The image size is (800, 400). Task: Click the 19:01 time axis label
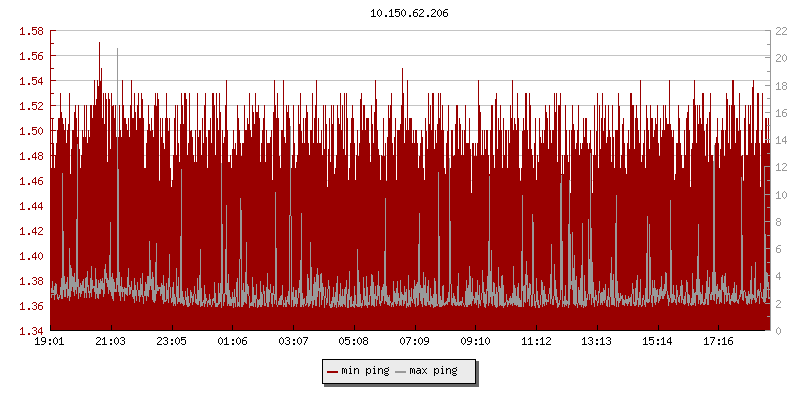click(x=50, y=342)
